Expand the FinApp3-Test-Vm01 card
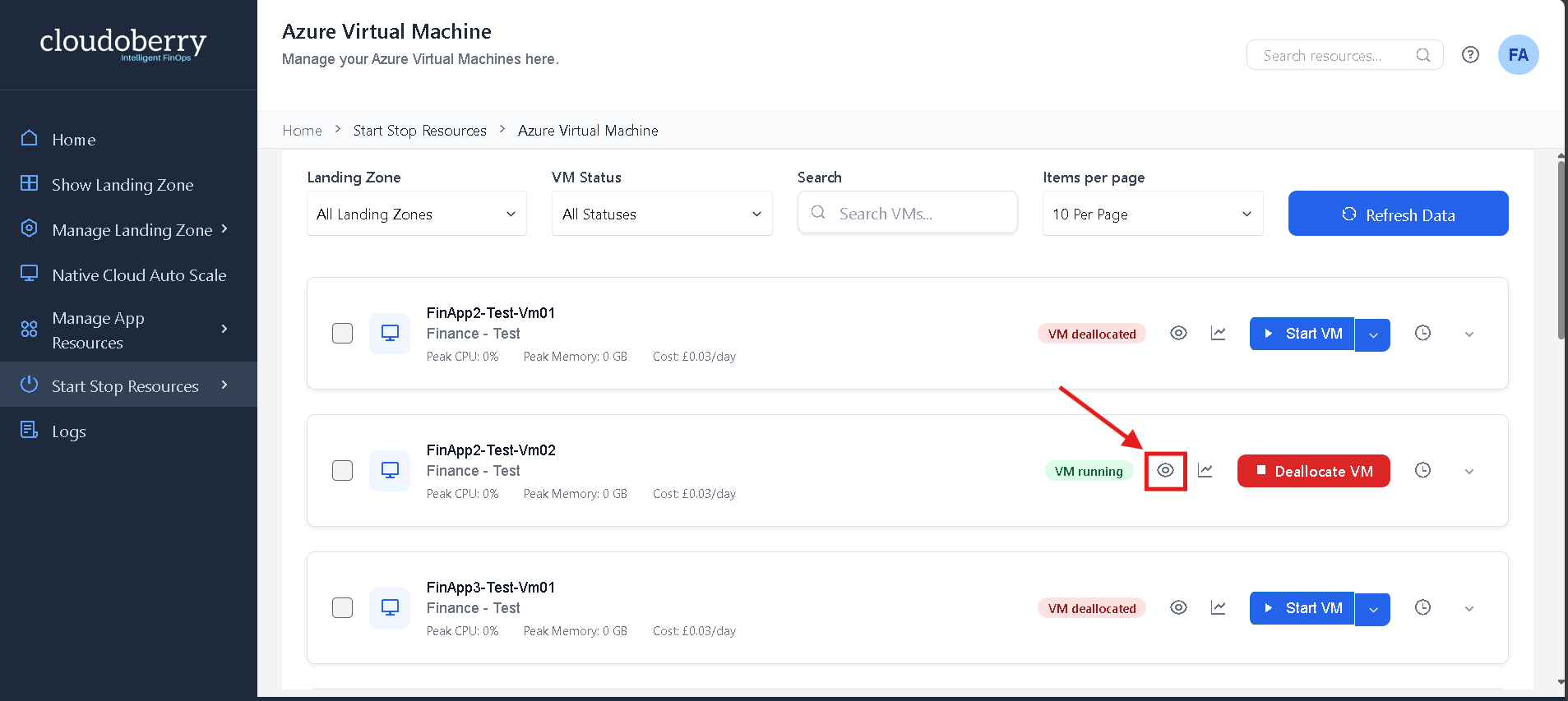Screen dimensions: 1568x701 [x=1469, y=608]
